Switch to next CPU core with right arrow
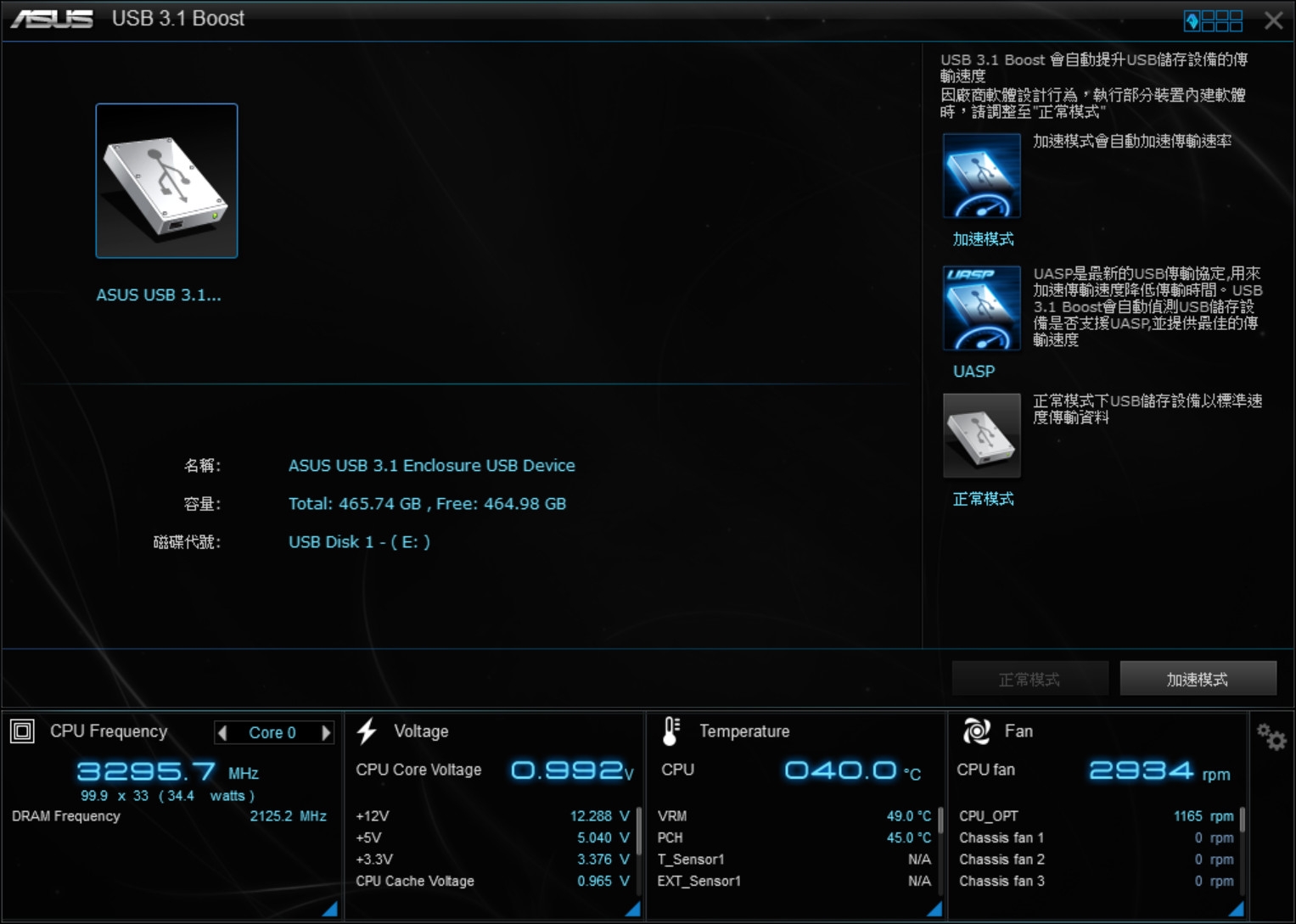 pyautogui.click(x=326, y=732)
